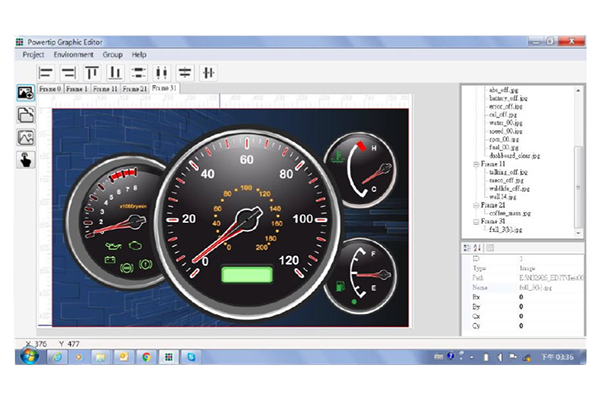Open Google Chrome from the taskbar

(x=146, y=357)
